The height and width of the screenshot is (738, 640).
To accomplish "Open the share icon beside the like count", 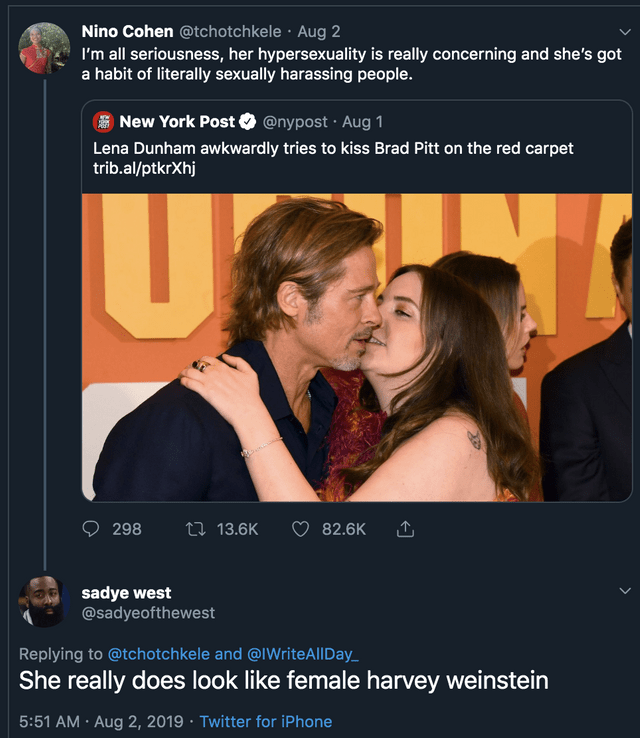I will click(405, 529).
